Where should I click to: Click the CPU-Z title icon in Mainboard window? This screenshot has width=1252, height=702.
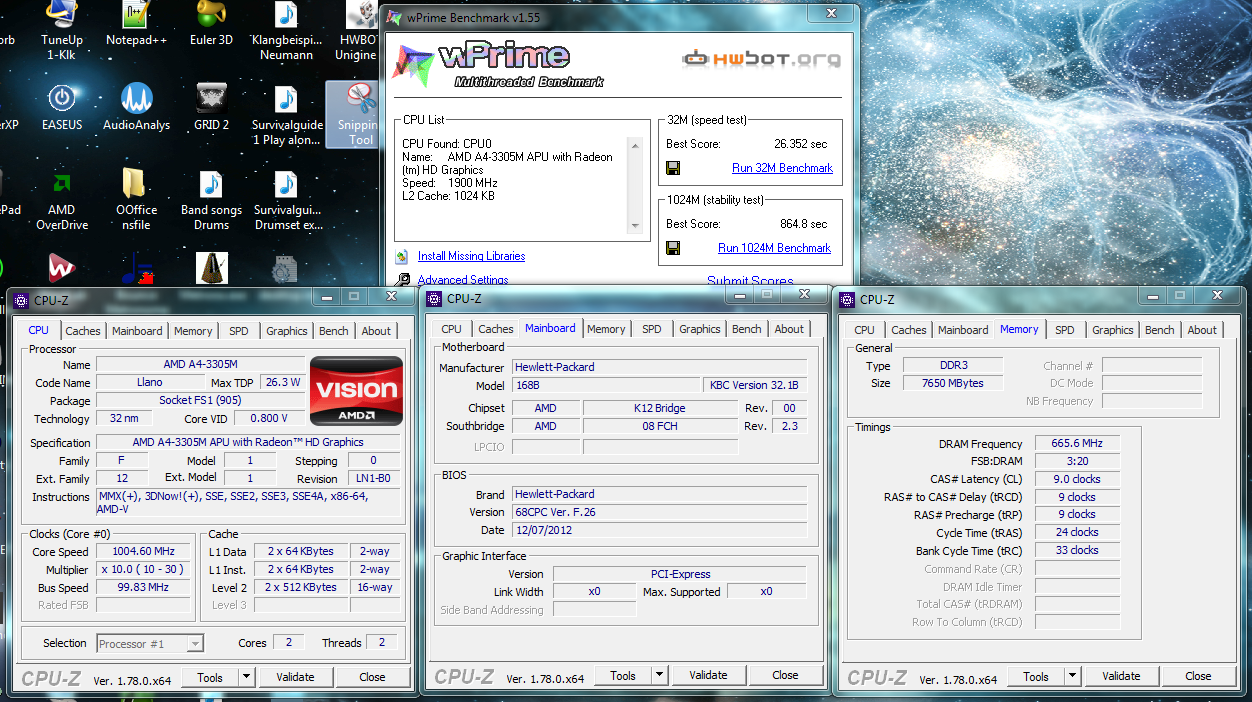pos(434,298)
